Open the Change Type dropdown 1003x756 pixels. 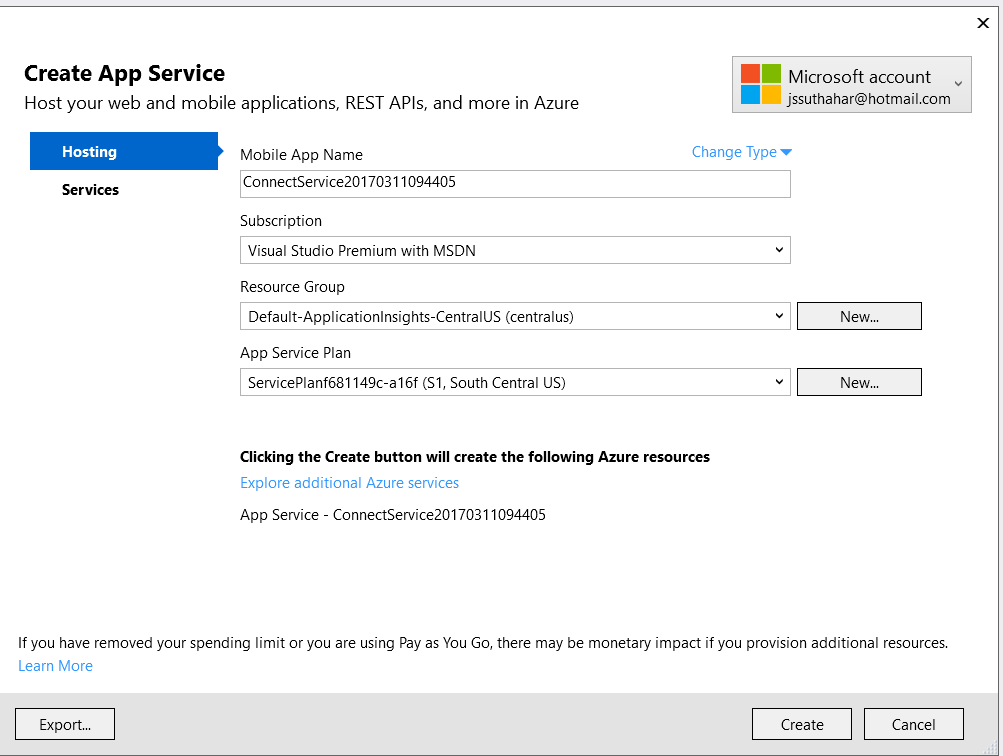tap(741, 152)
